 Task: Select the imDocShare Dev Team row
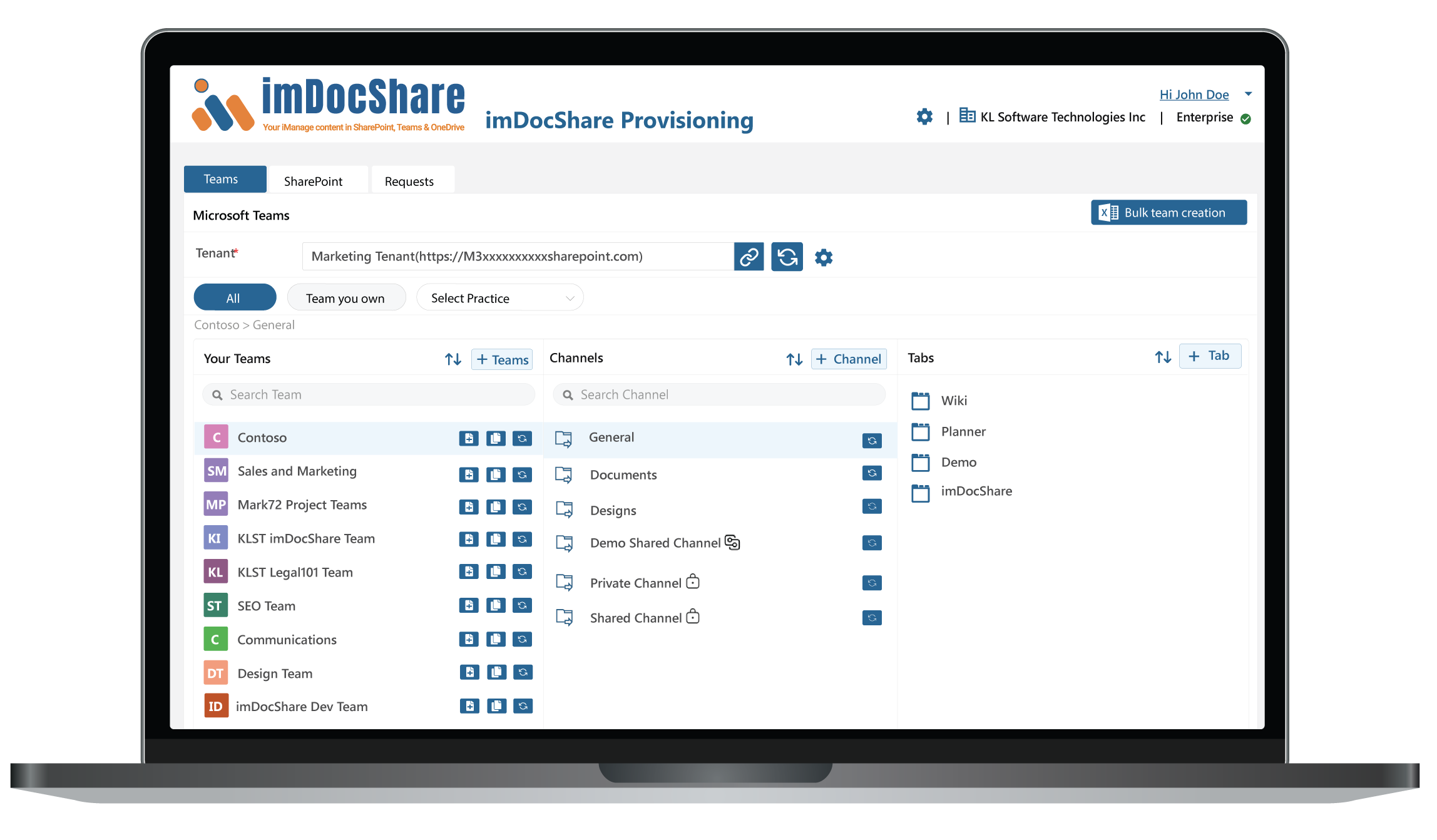pyautogui.click(x=369, y=706)
